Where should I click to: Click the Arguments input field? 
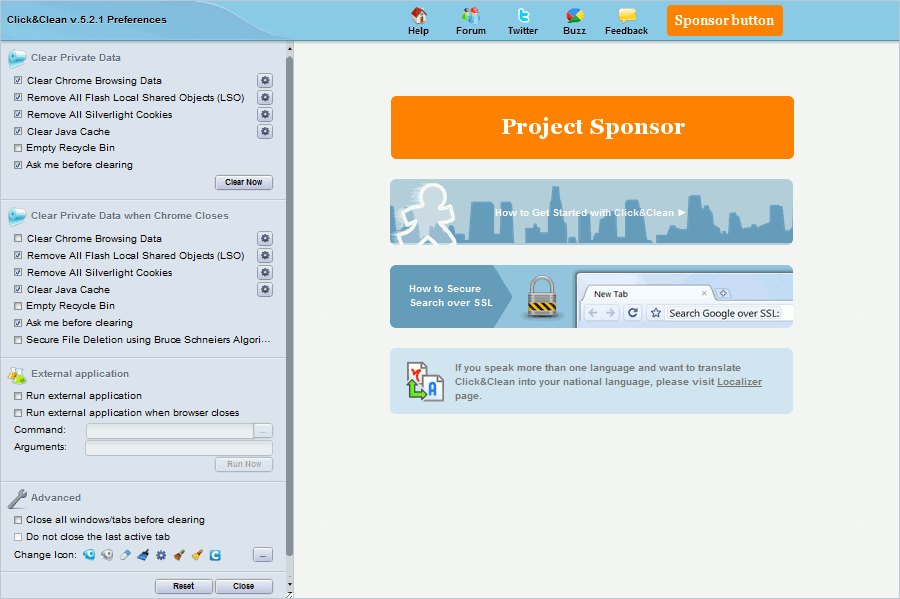tap(179, 448)
